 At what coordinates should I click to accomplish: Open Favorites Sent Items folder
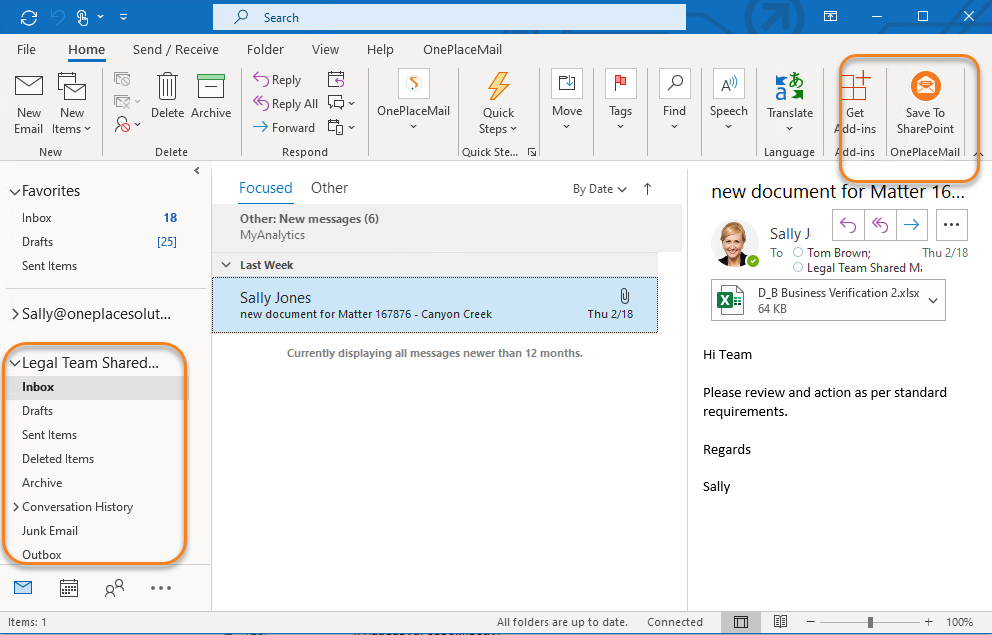98,266
